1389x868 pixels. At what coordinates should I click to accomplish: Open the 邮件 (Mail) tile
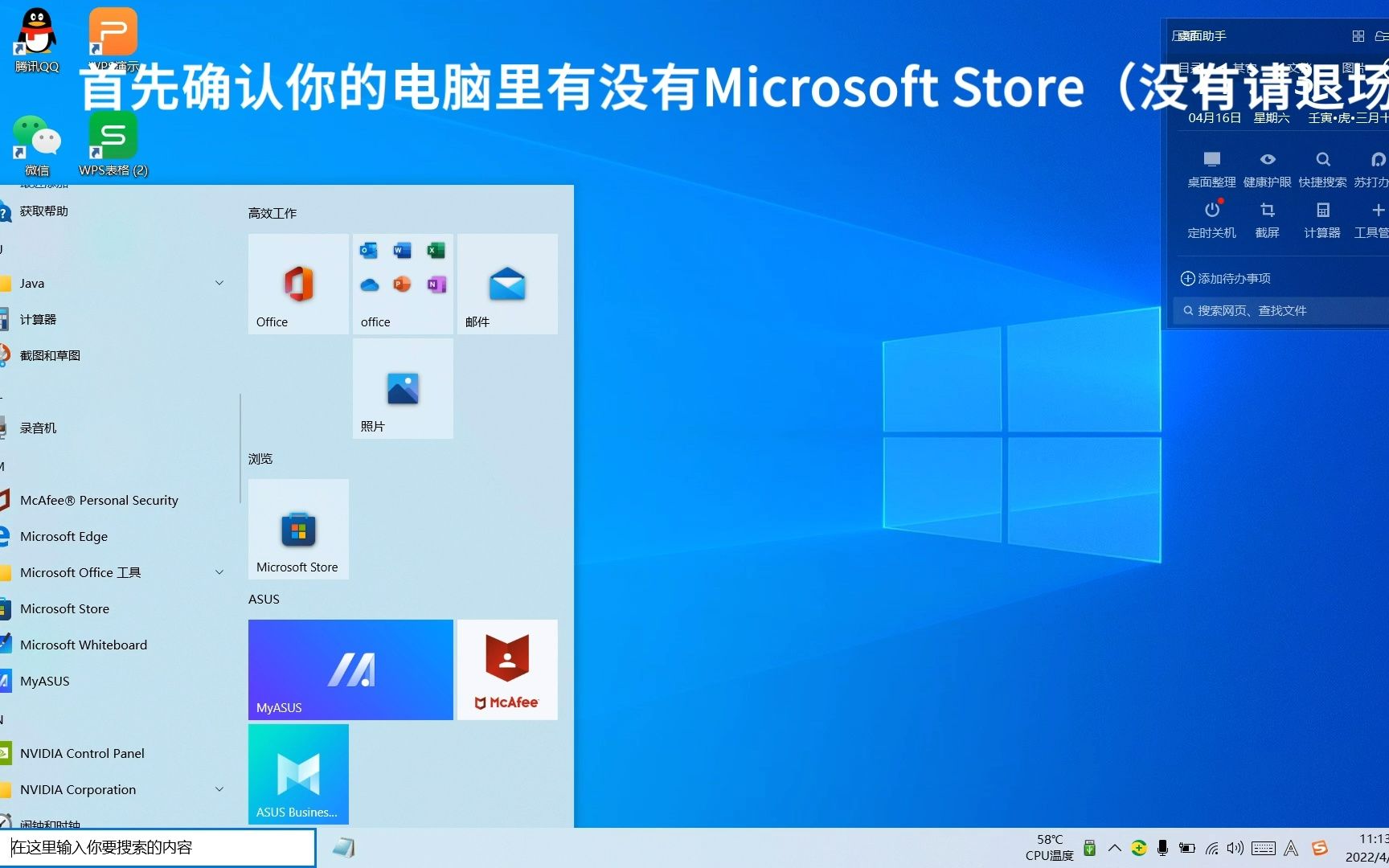(x=507, y=284)
